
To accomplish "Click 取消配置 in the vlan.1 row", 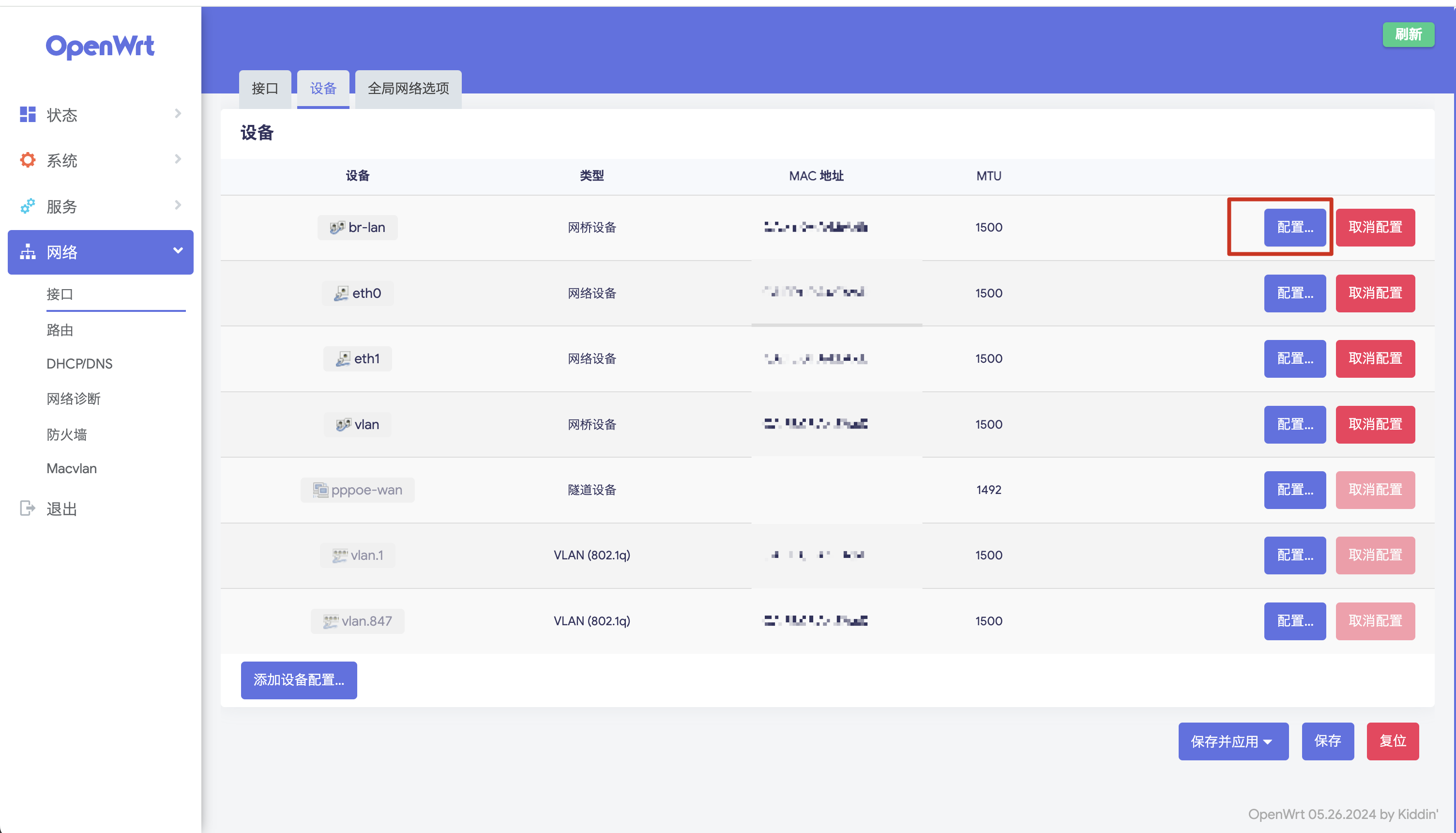I will pos(1375,555).
